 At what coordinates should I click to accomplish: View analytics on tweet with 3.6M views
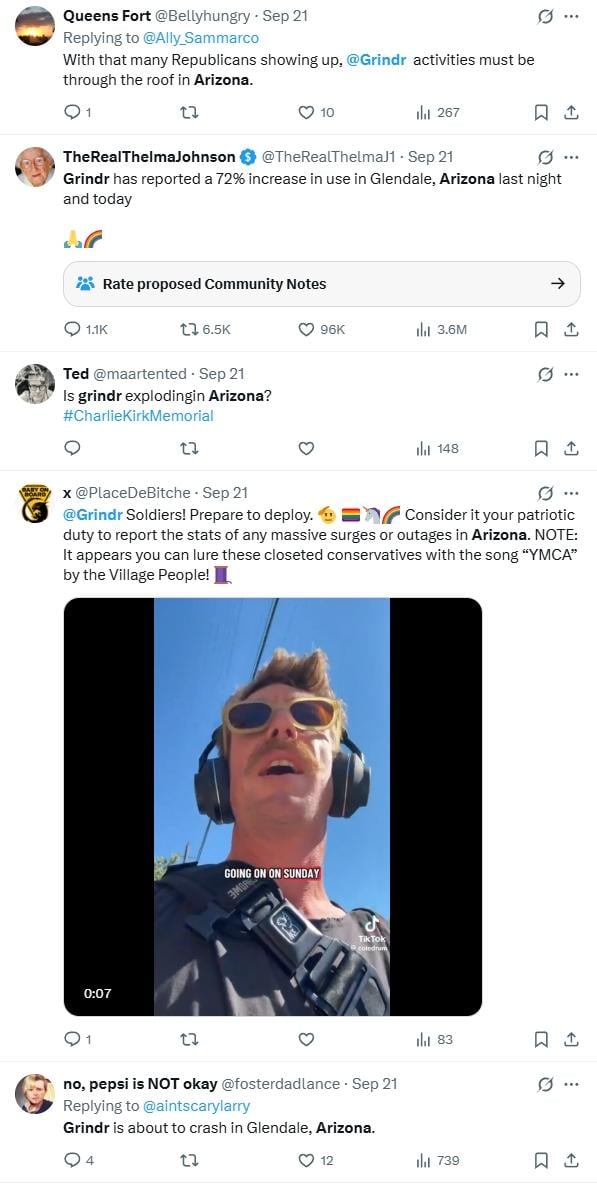441,329
